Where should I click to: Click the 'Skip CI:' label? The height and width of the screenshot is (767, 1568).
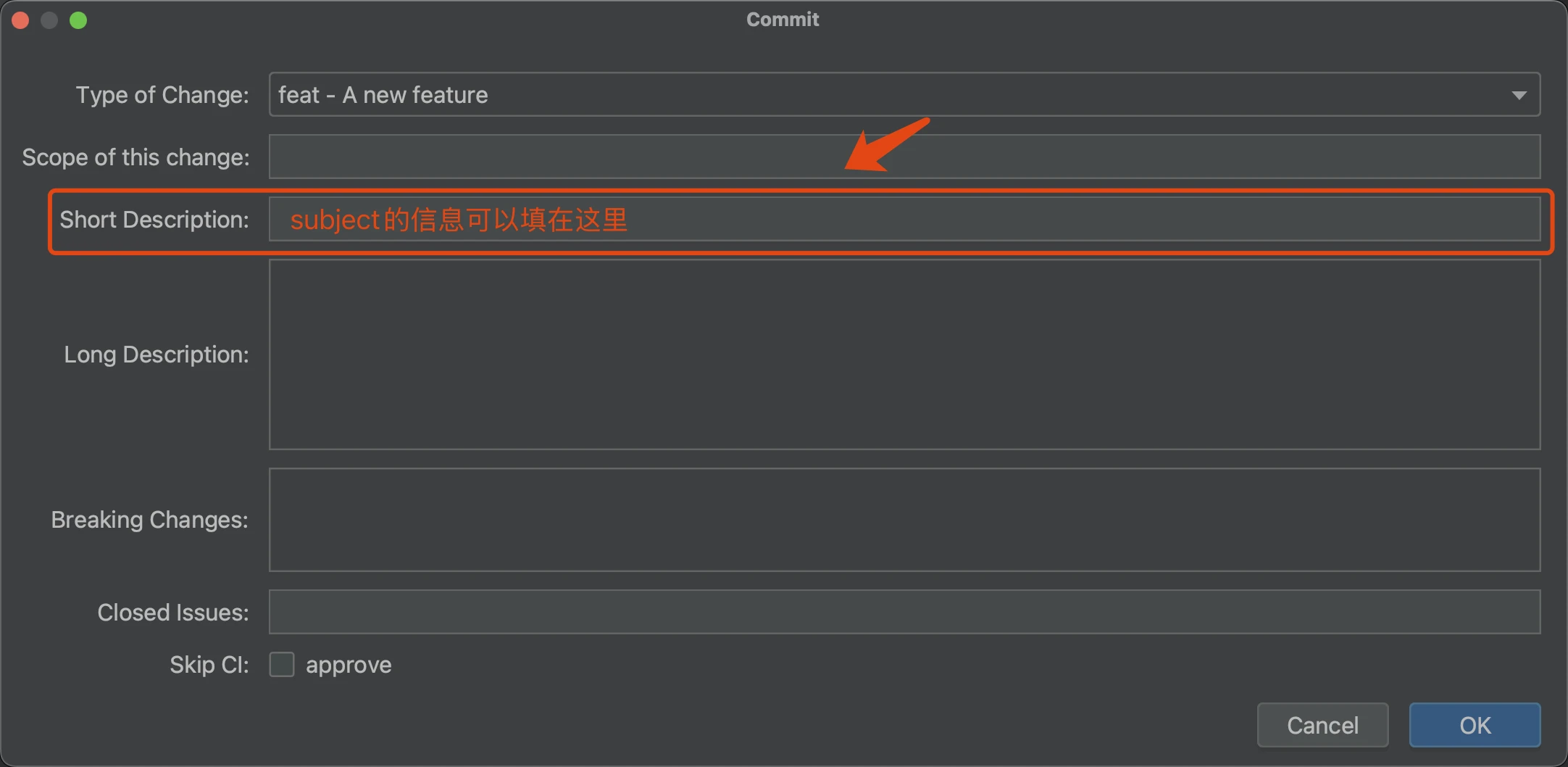point(209,665)
